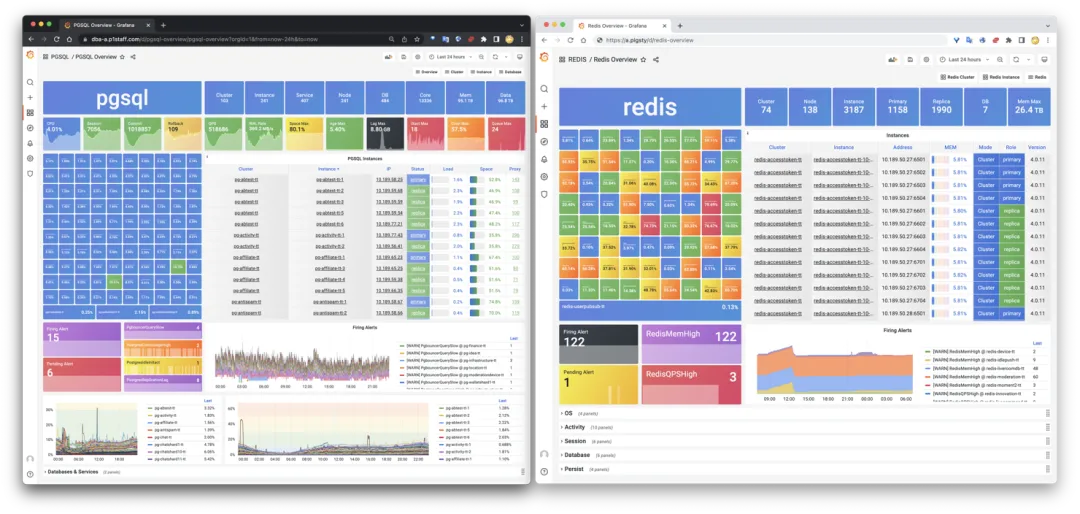Image resolution: width=1080 pixels, height=514 pixels.
Task: Reload page in PGSQL browser window
Action: [58, 39]
